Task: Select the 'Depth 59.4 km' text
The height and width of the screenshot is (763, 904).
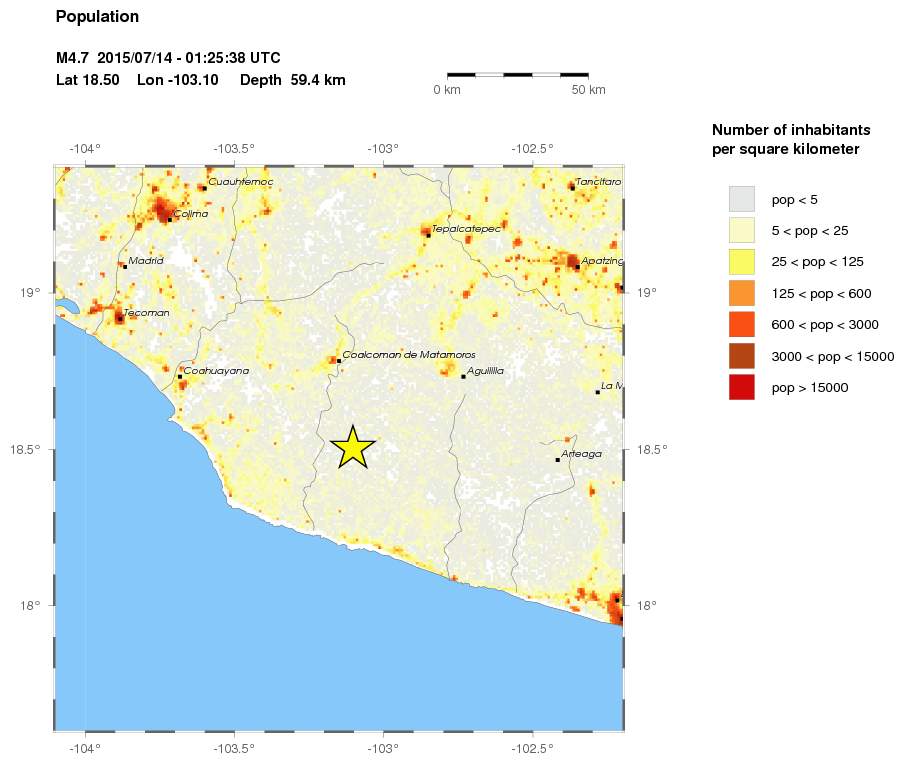Action: coord(293,80)
